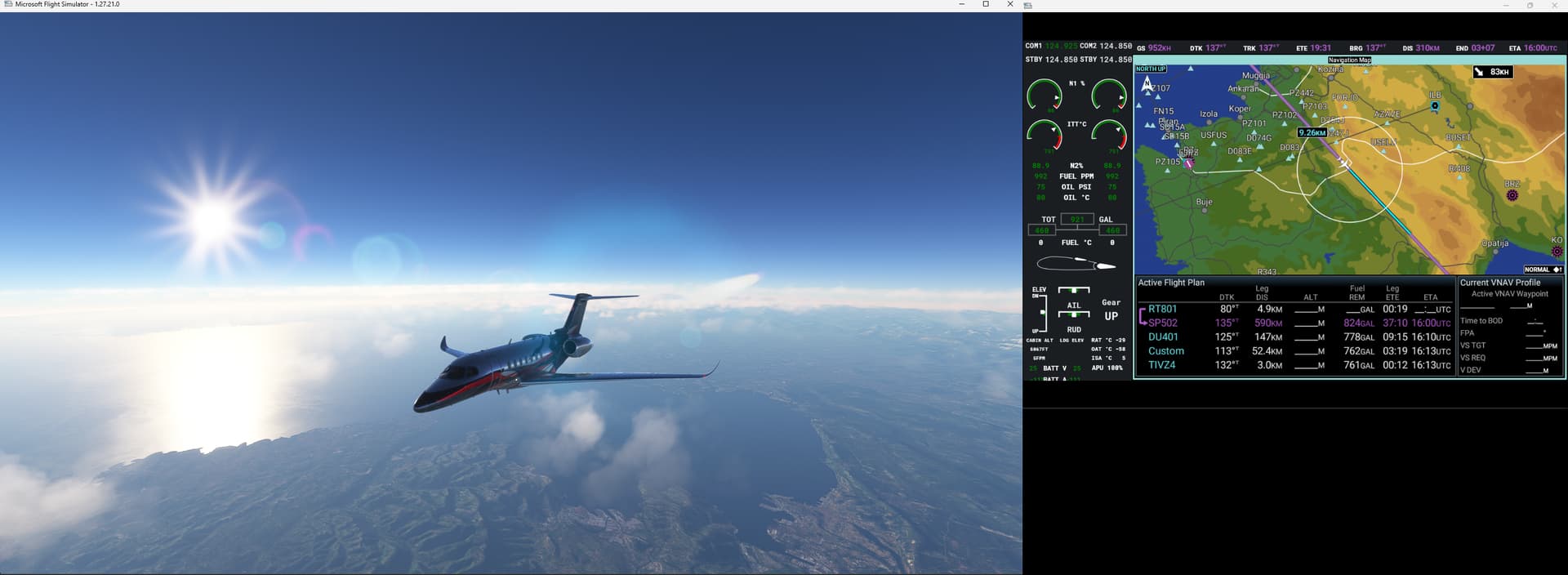Click the aircraft position symbol on map

coord(1344,163)
